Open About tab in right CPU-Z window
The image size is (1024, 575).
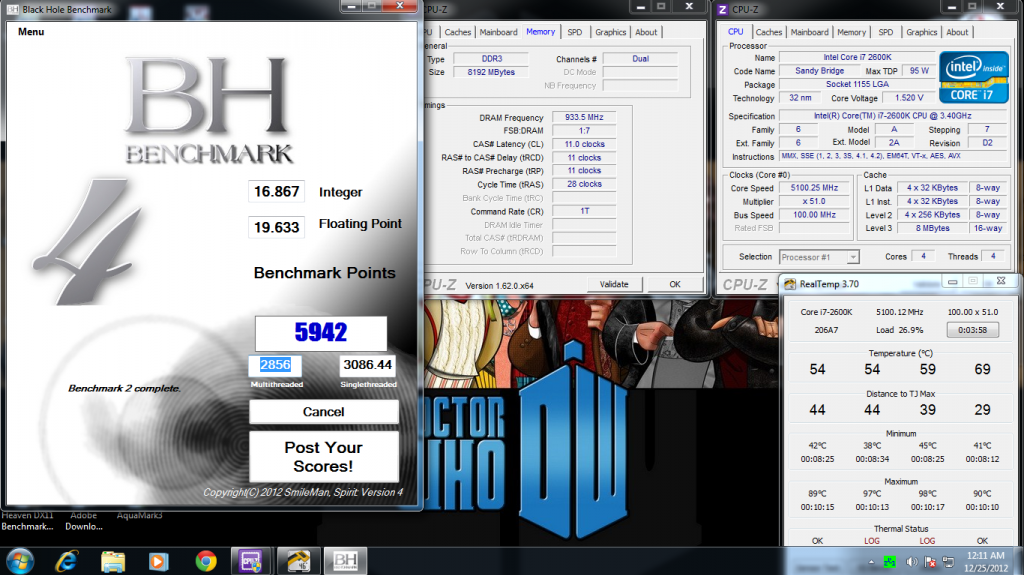pos(957,32)
